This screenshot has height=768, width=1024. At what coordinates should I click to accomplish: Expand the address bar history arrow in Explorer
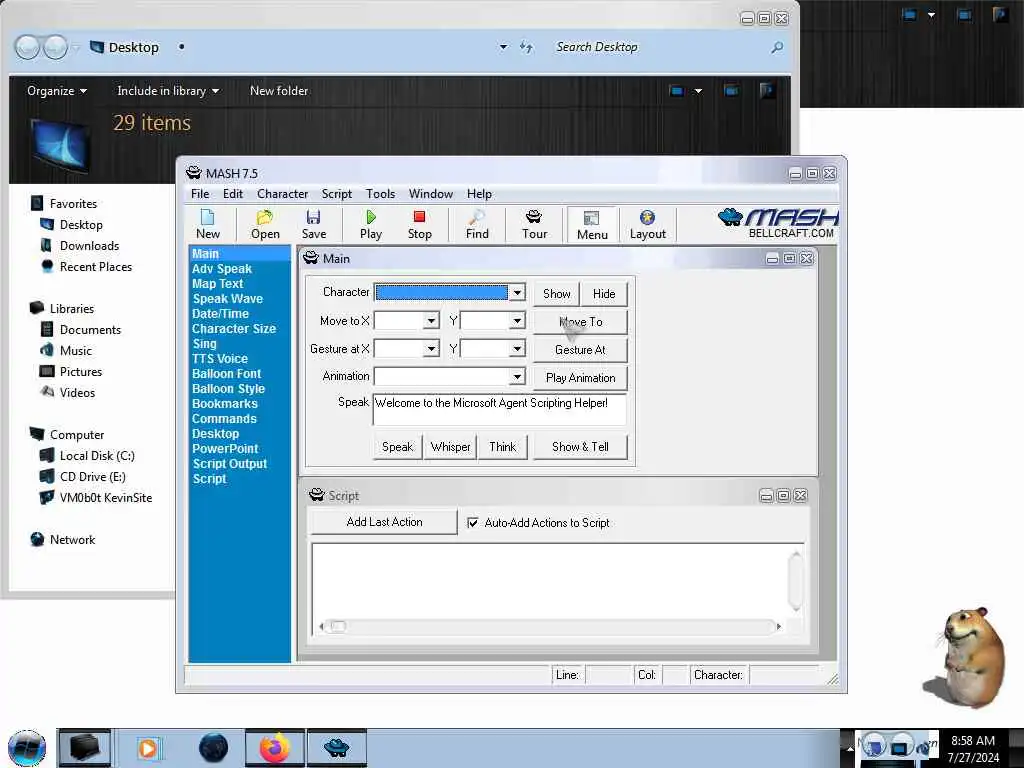tap(504, 47)
